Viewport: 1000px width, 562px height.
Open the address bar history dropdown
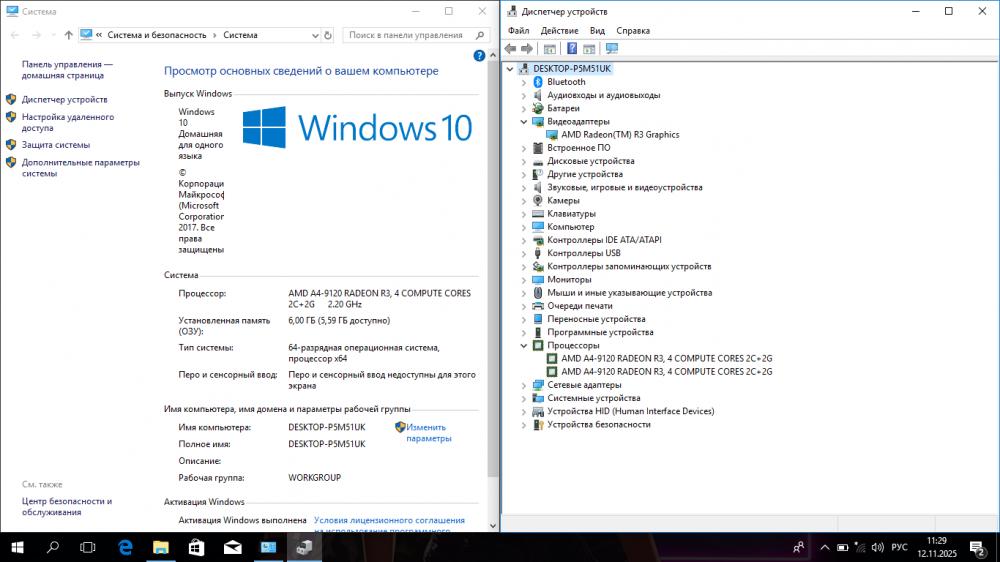pyautogui.click(x=314, y=35)
